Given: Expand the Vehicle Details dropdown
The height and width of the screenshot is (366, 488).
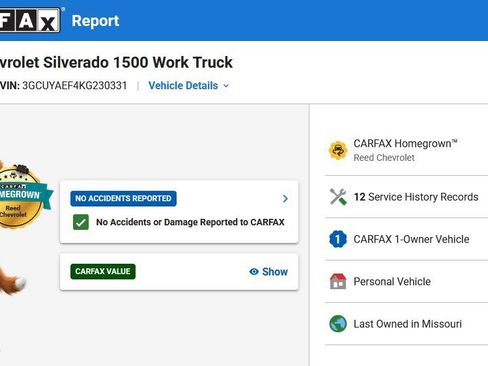Looking at the screenshot, I should click(x=189, y=86).
